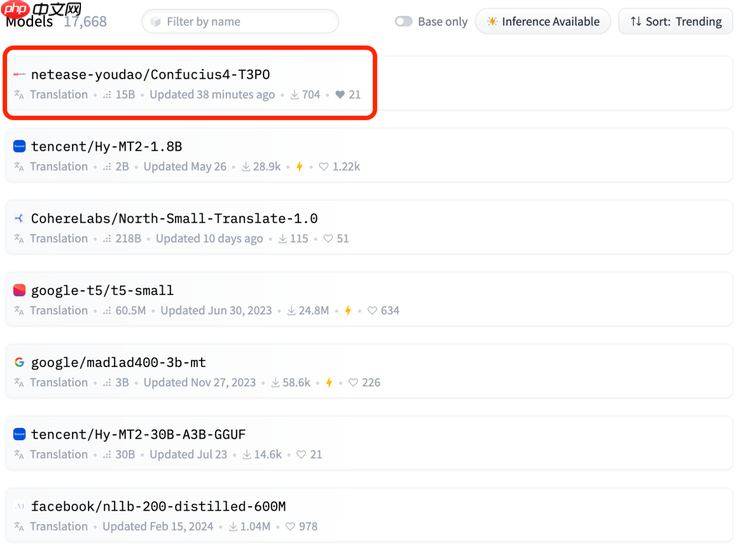
Task: Click the sparkle icon in Inference Available
Action: click(x=492, y=22)
